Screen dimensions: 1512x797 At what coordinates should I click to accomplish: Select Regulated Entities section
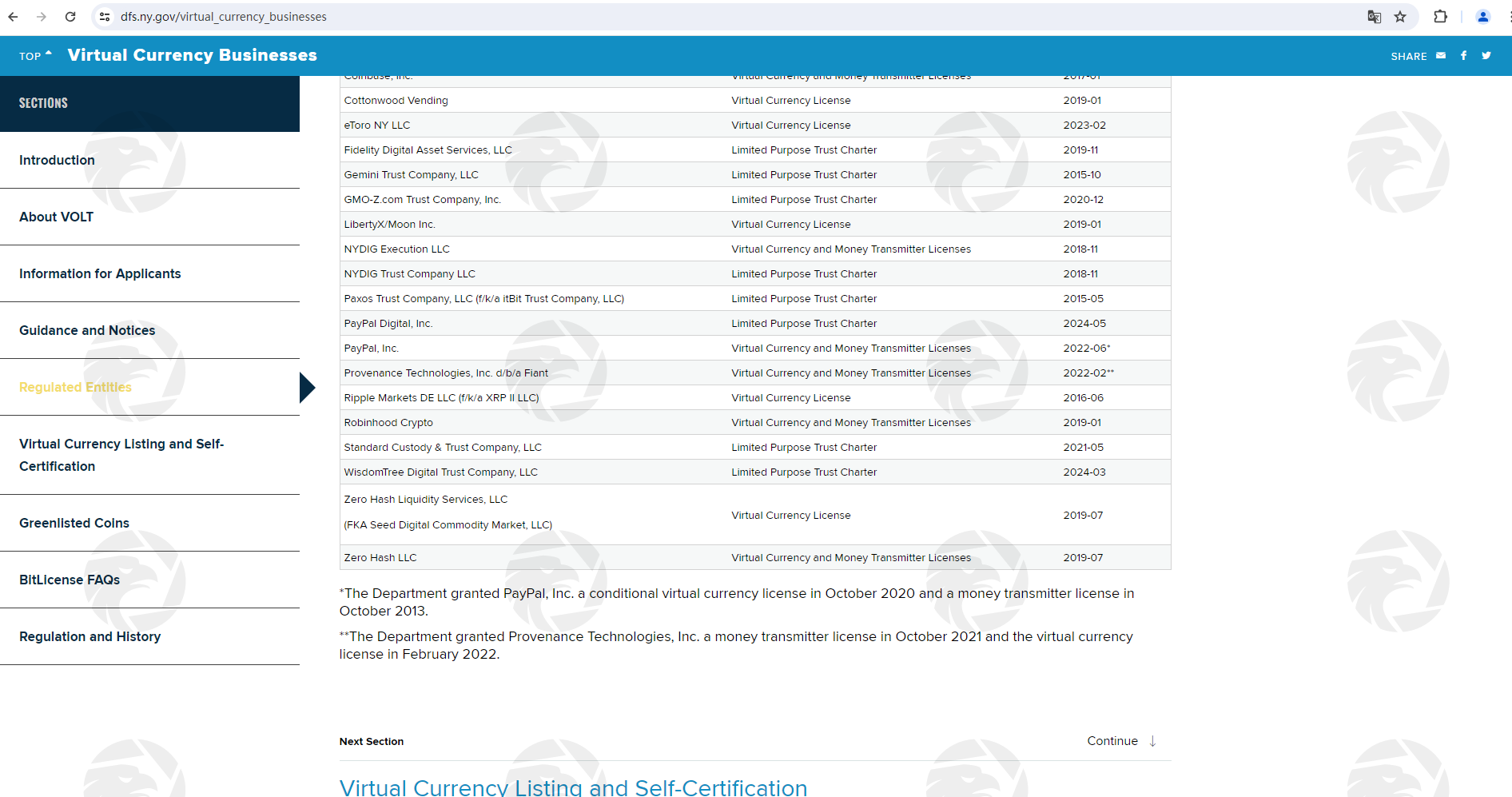click(x=75, y=387)
